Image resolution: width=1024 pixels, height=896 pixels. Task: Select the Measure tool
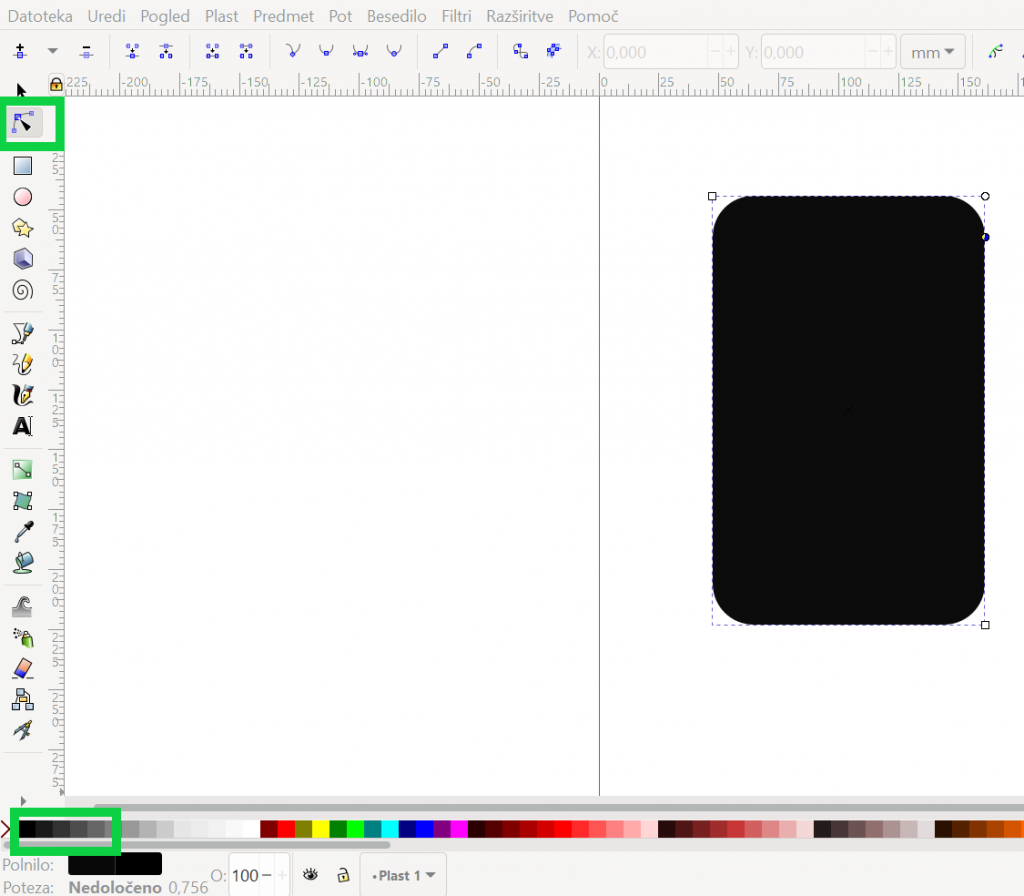pos(23,730)
